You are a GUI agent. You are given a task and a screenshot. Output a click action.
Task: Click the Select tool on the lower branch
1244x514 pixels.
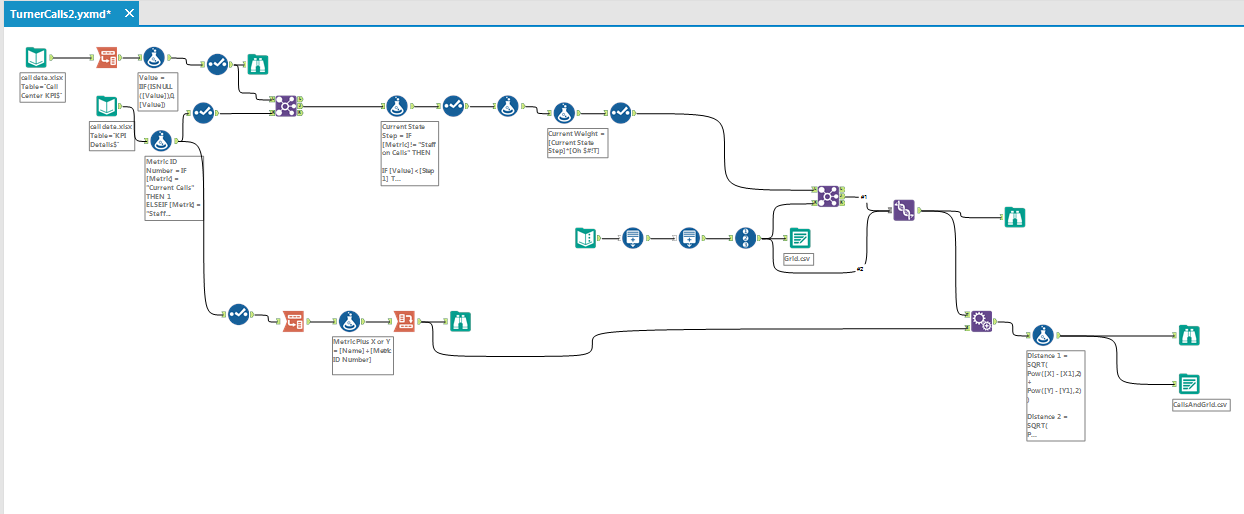click(x=238, y=314)
